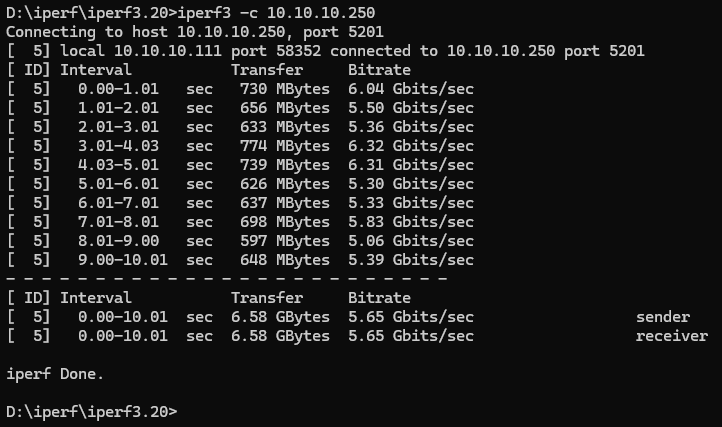Image resolution: width=722 pixels, height=427 pixels.
Task: Click the iperf3 -c command text
Action: [276, 12]
